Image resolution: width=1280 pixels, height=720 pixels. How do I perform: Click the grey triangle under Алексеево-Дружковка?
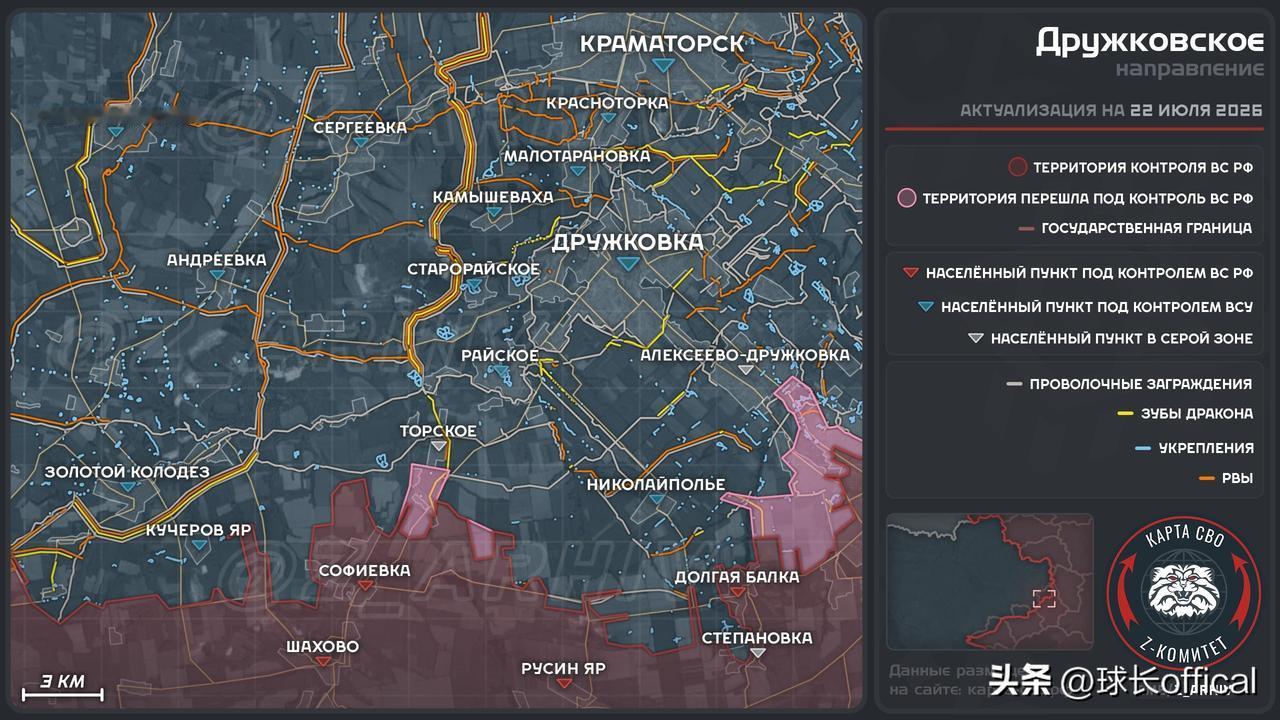pyautogui.click(x=745, y=369)
